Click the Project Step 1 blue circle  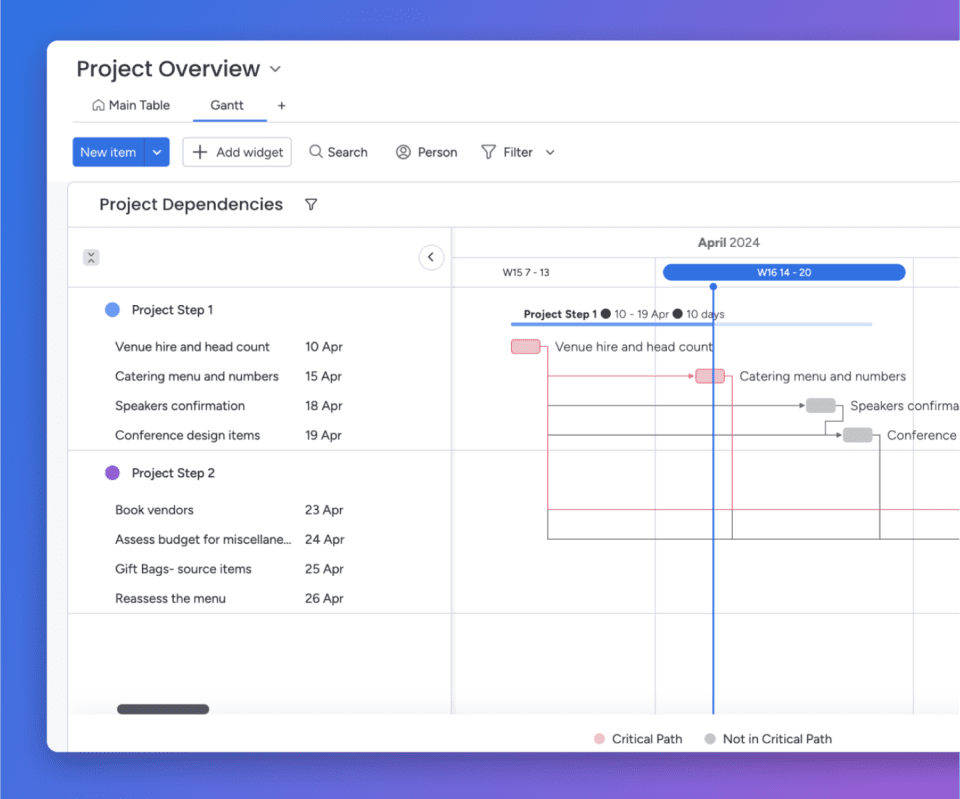(x=112, y=310)
